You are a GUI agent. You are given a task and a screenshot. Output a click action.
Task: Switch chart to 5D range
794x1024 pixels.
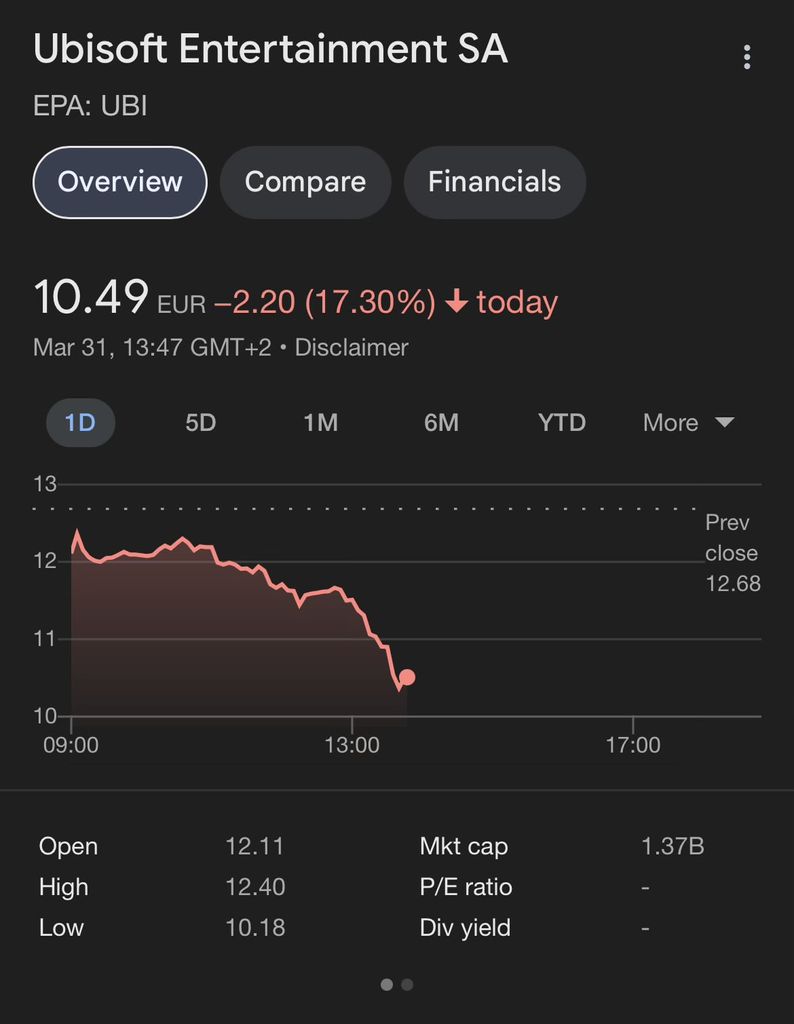click(200, 423)
